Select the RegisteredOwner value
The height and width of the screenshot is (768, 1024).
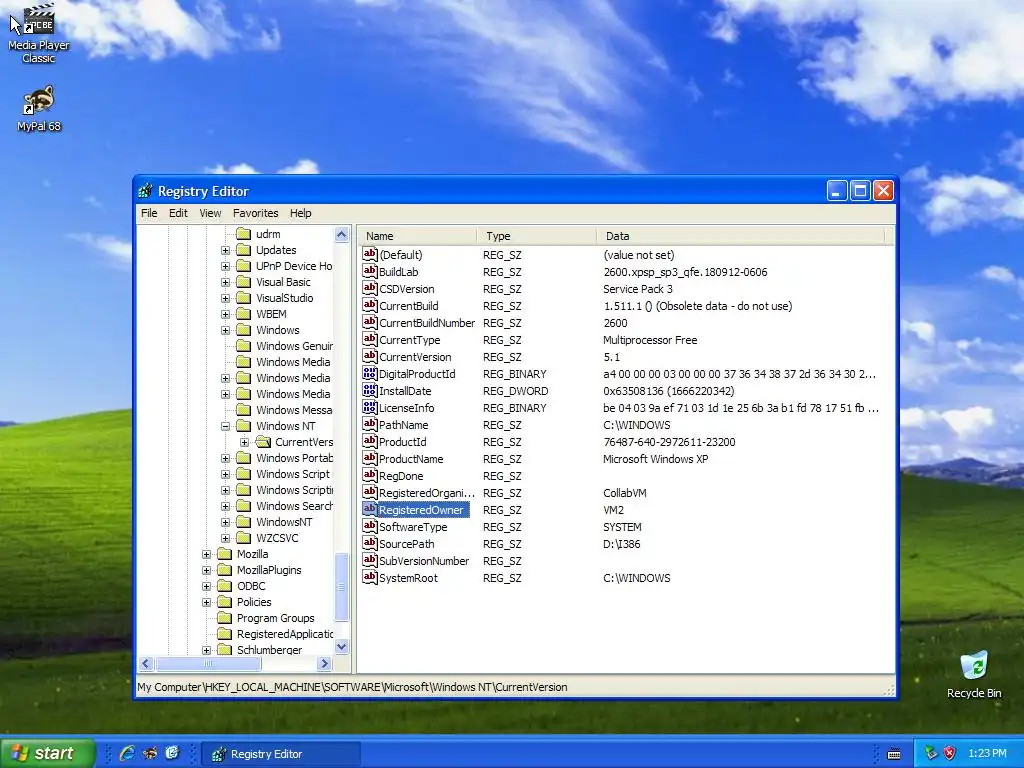click(x=421, y=510)
